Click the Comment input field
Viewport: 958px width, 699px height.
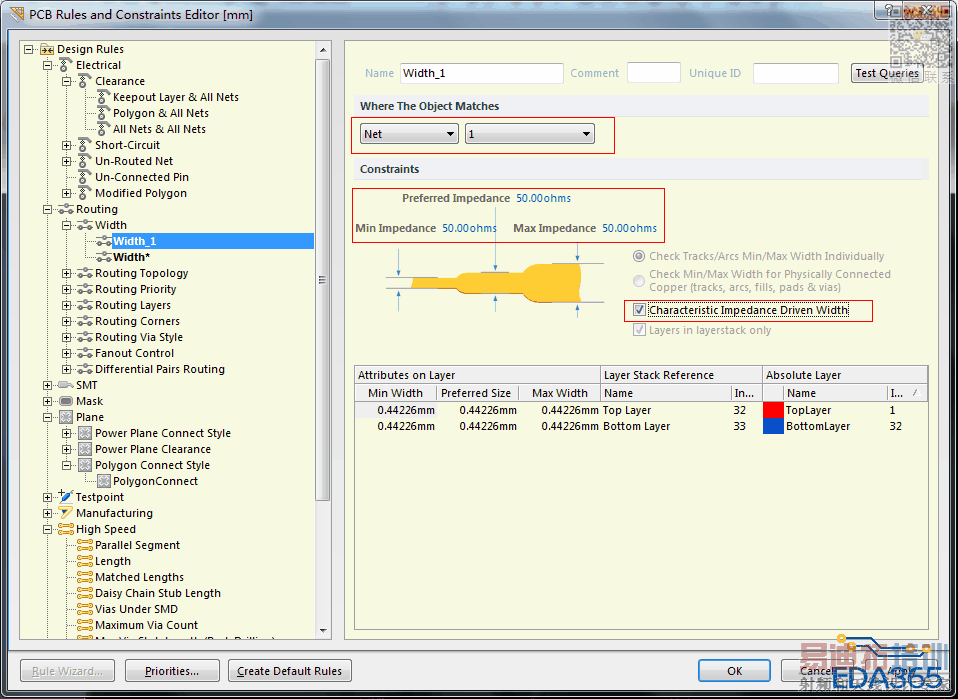point(654,73)
